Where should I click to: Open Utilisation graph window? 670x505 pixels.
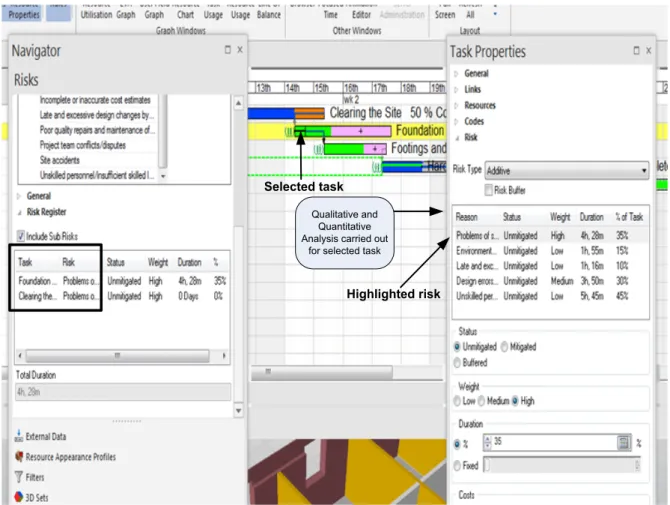(x=96, y=14)
